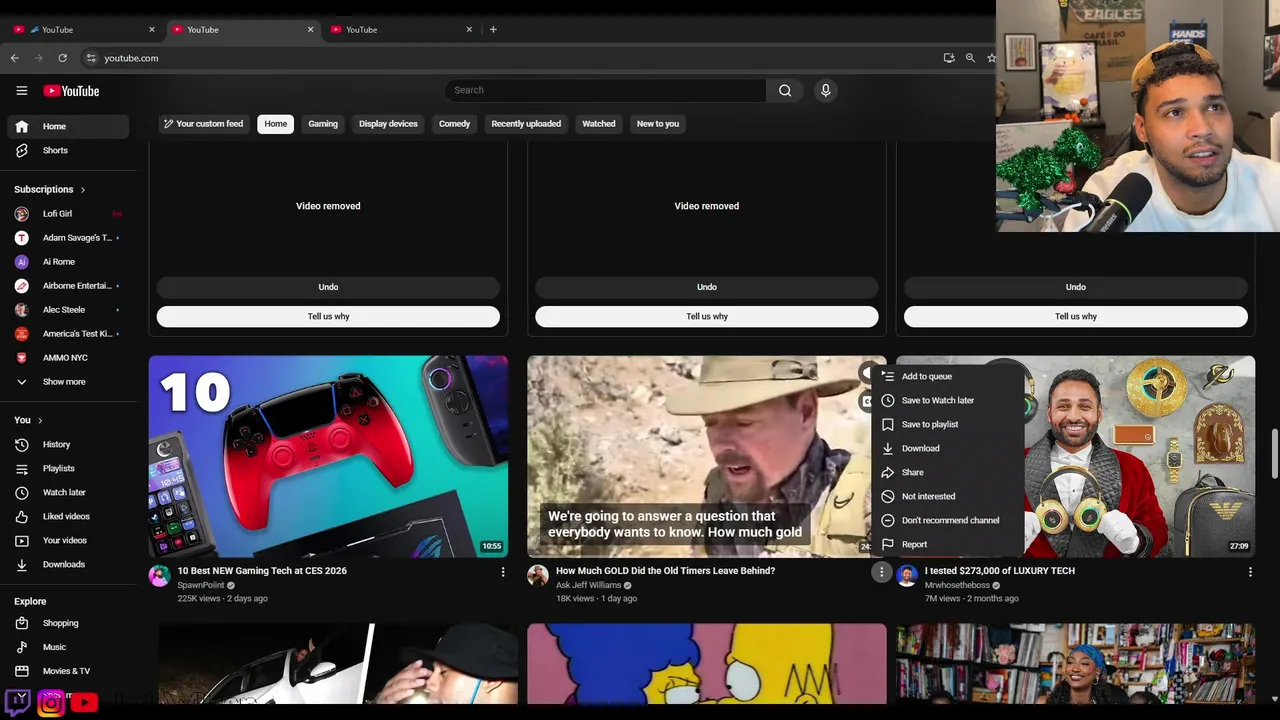
Task: Select the Gaming filter chip
Action: tap(323, 124)
